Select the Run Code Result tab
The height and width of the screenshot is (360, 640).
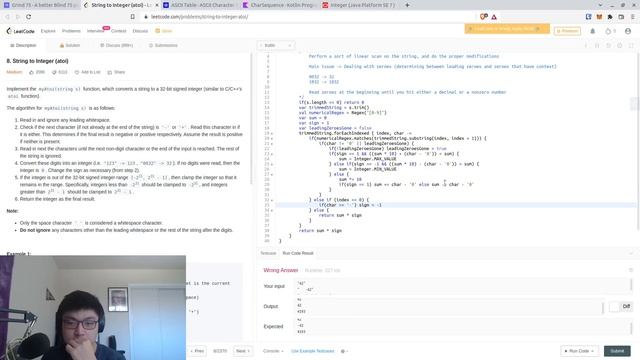298,253
